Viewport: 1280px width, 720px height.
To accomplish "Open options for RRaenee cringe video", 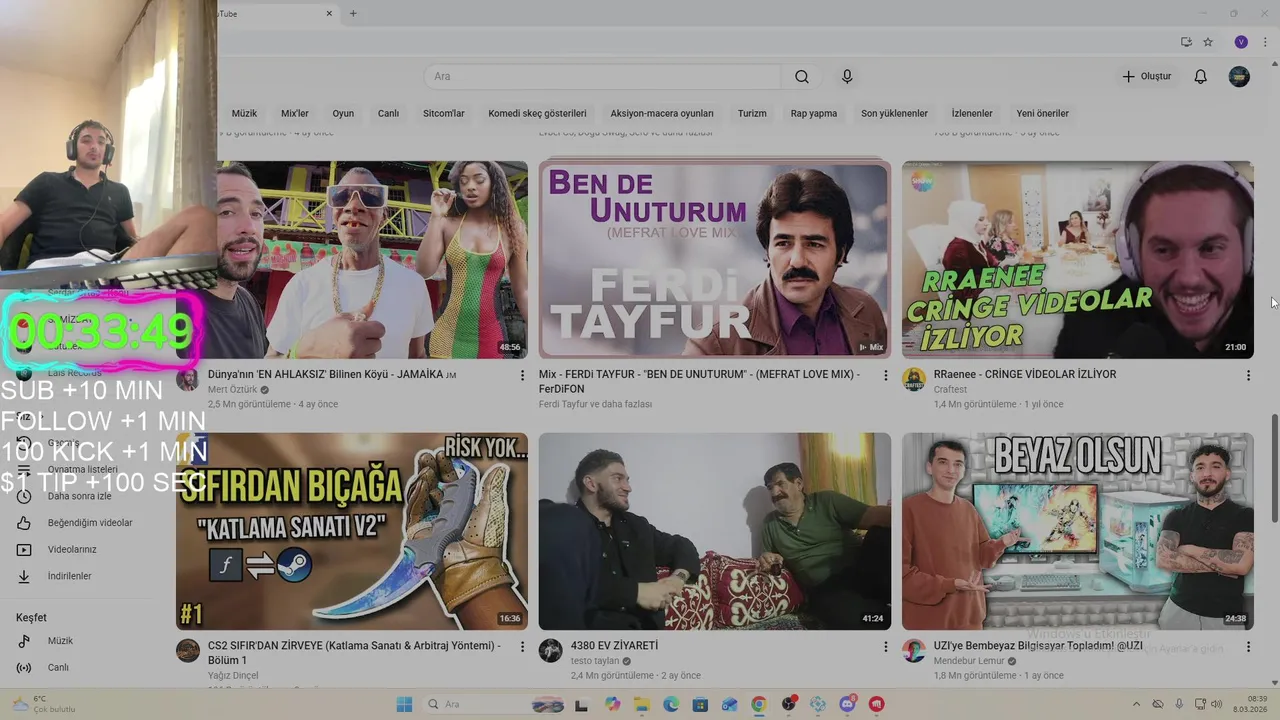I will [1248, 375].
